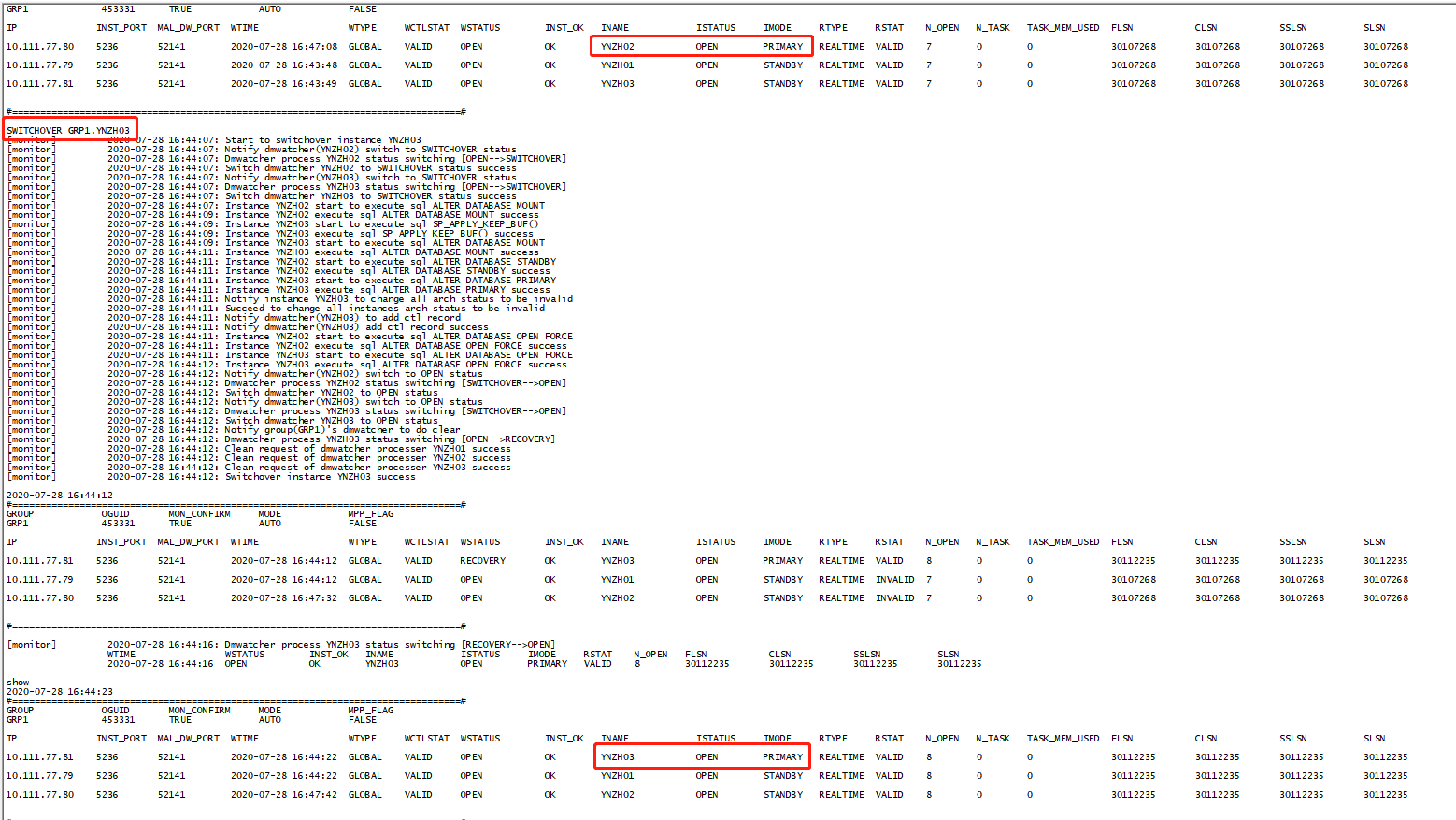Click IP 10.111.77.80 in the top table
1456x820 pixels.
(39, 46)
